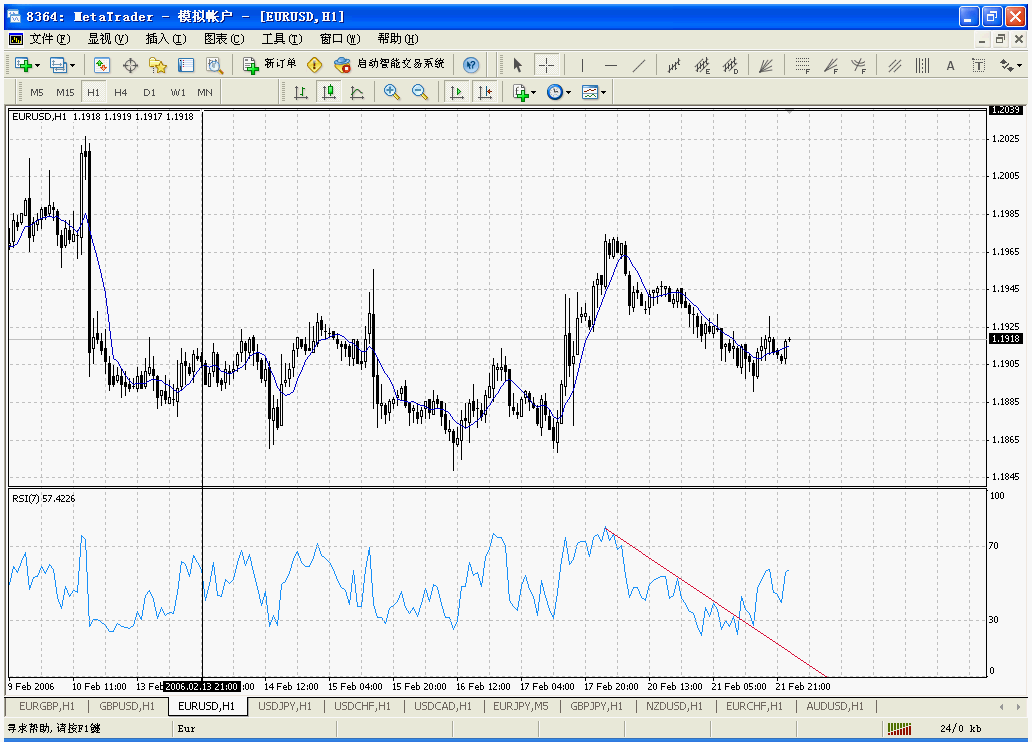This screenshot has width=1032, height=742.
Task: Open the 插入(I) menu
Action: coord(166,40)
